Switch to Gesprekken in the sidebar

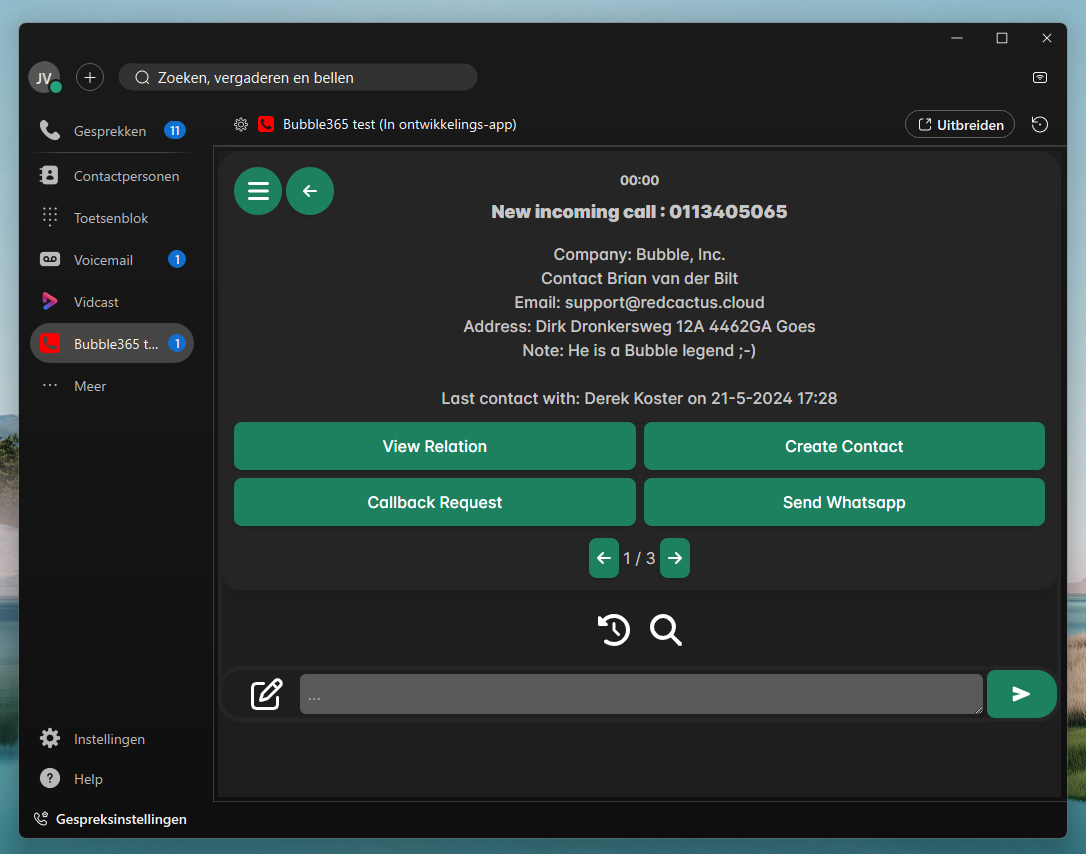click(x=110, y=130)
